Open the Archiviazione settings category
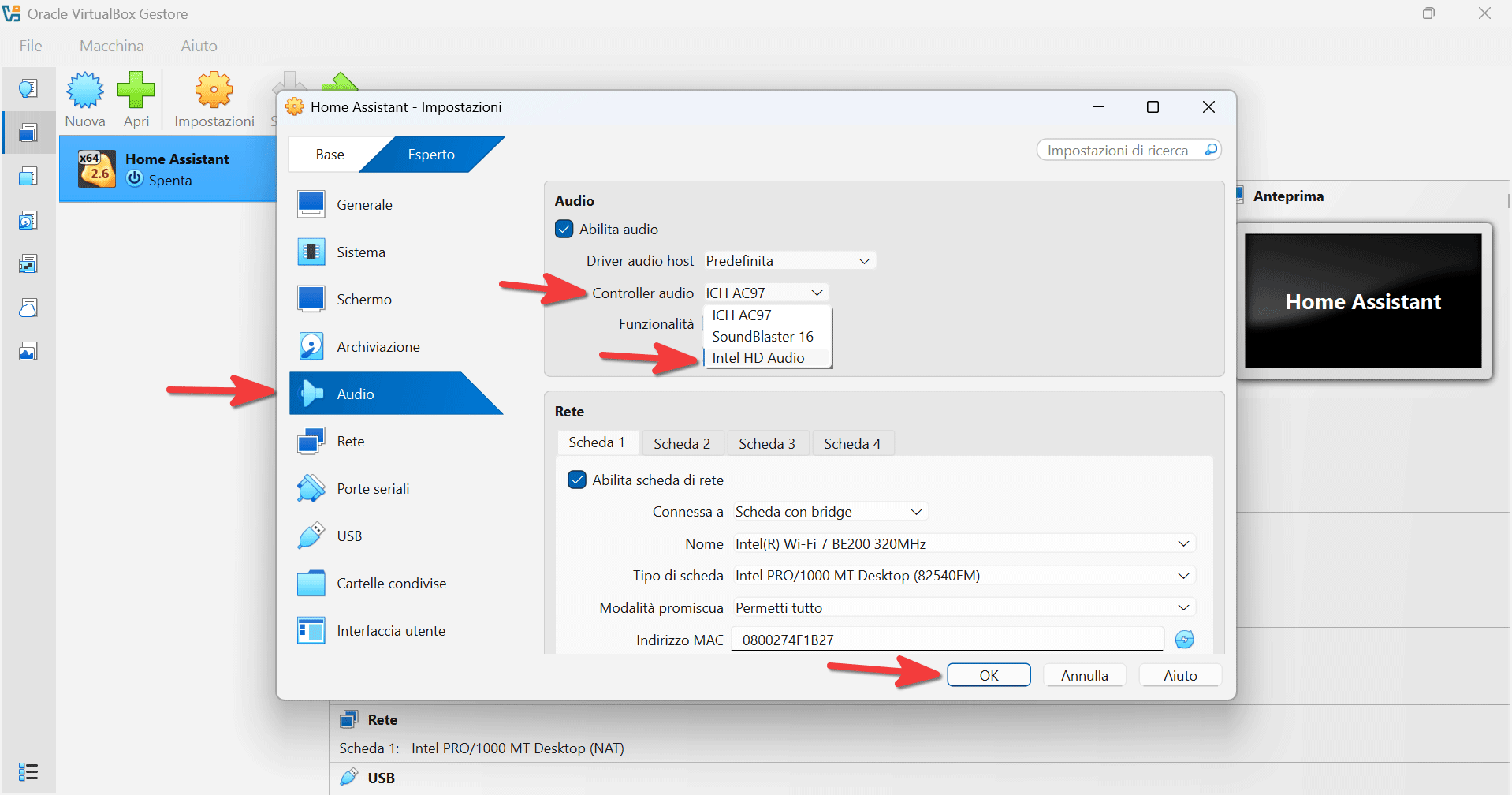Image resolution: width=1512 pixels, height=795 pixels. point(396,346)
